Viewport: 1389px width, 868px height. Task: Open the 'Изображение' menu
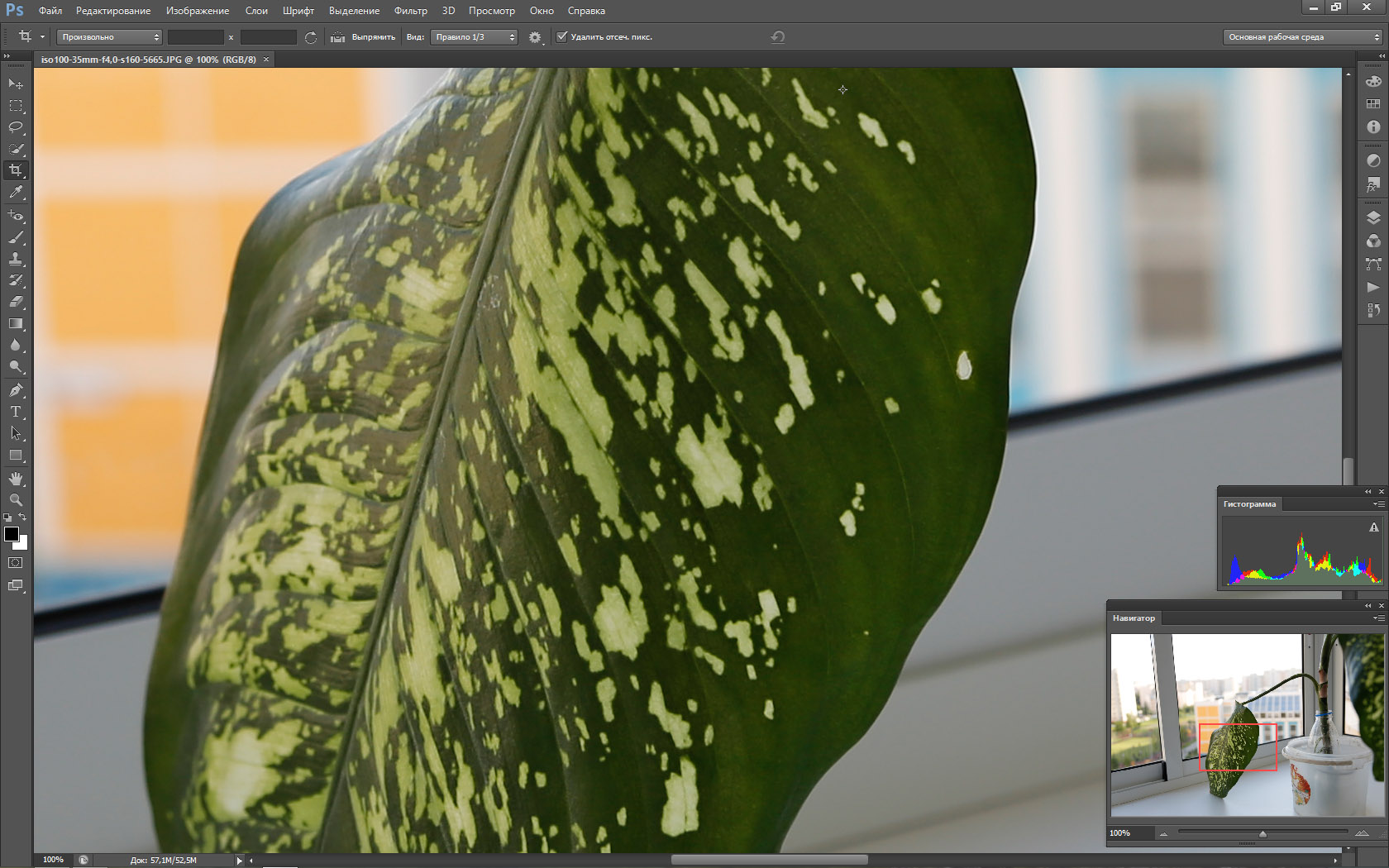pos(198,11)
